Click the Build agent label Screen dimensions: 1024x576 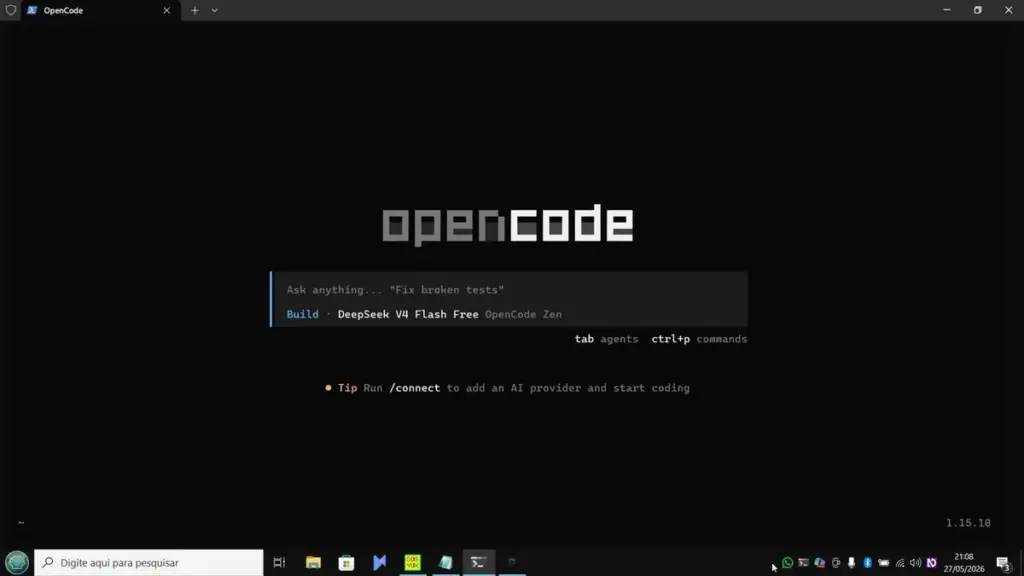pyautogui.click(x=302, y=314)
